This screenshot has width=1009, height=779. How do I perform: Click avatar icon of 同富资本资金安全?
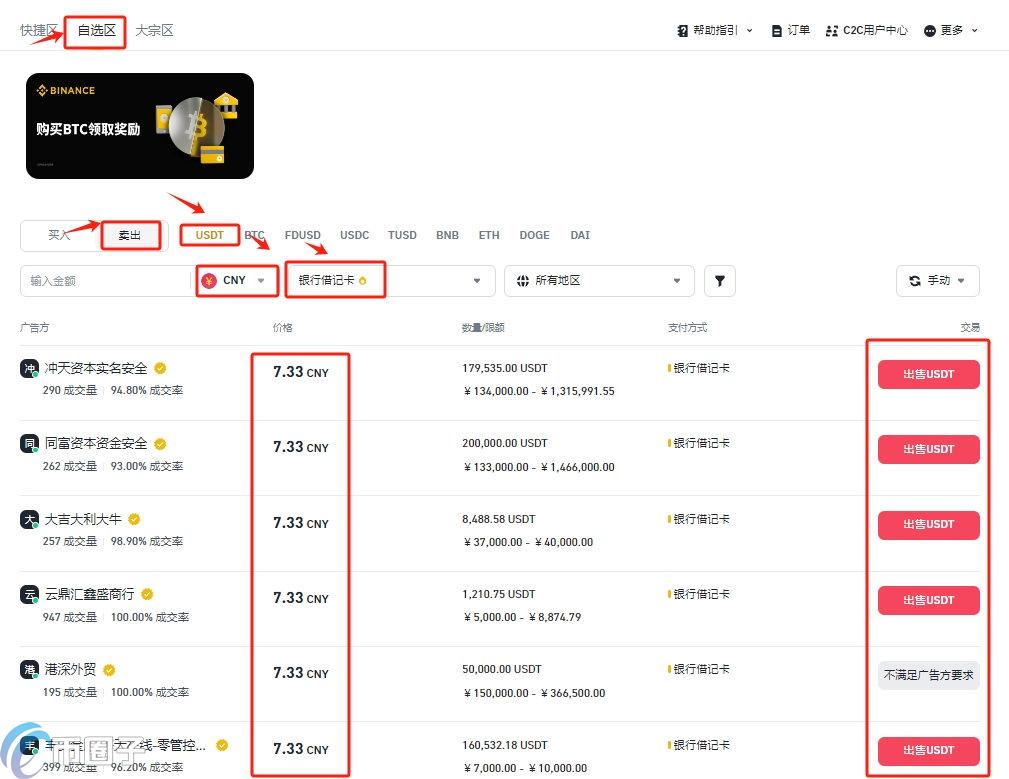[30, 444]
